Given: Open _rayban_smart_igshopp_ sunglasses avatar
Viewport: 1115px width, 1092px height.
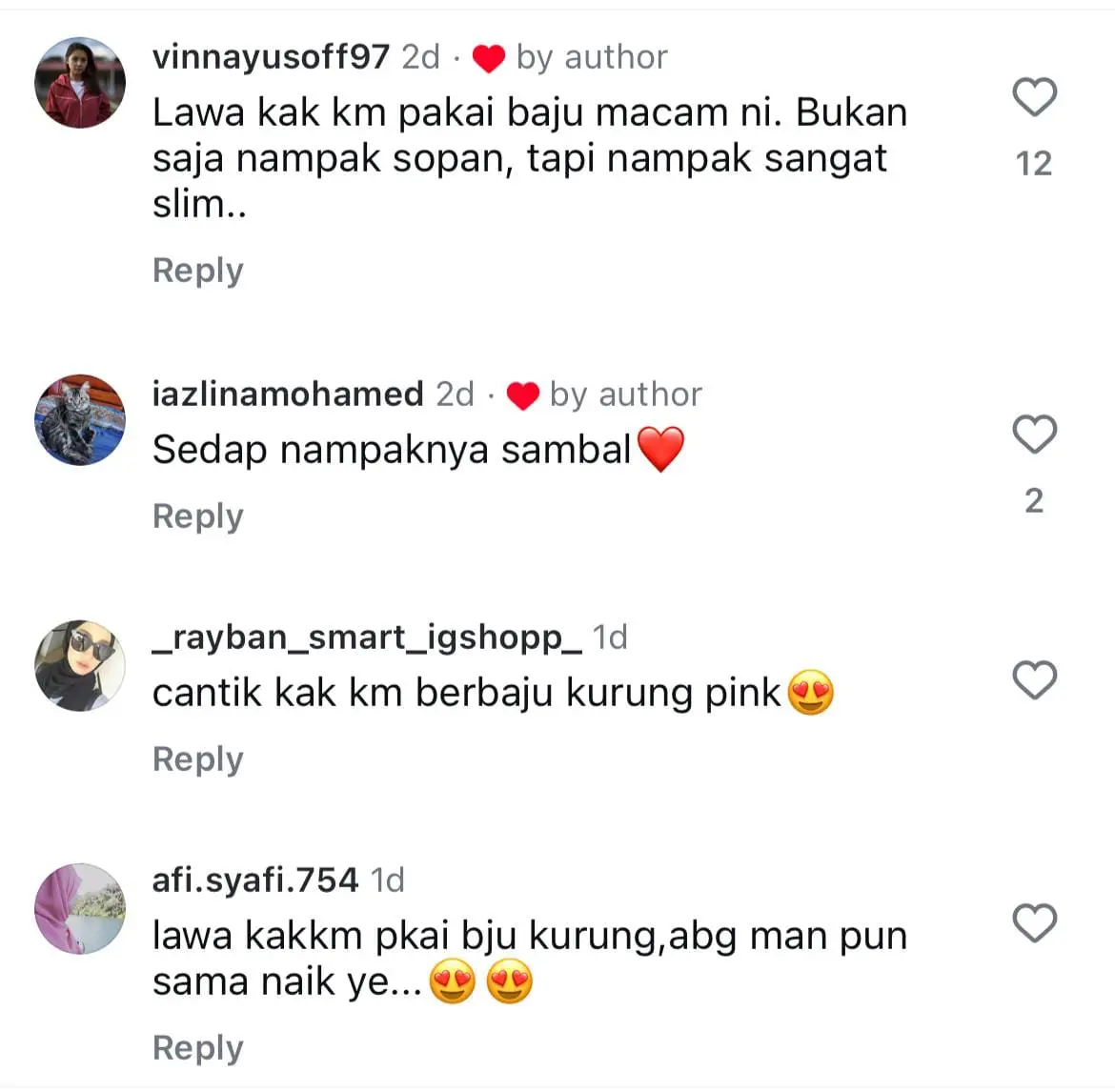Looking at the screenshot, I should click(x=80, y=665).
